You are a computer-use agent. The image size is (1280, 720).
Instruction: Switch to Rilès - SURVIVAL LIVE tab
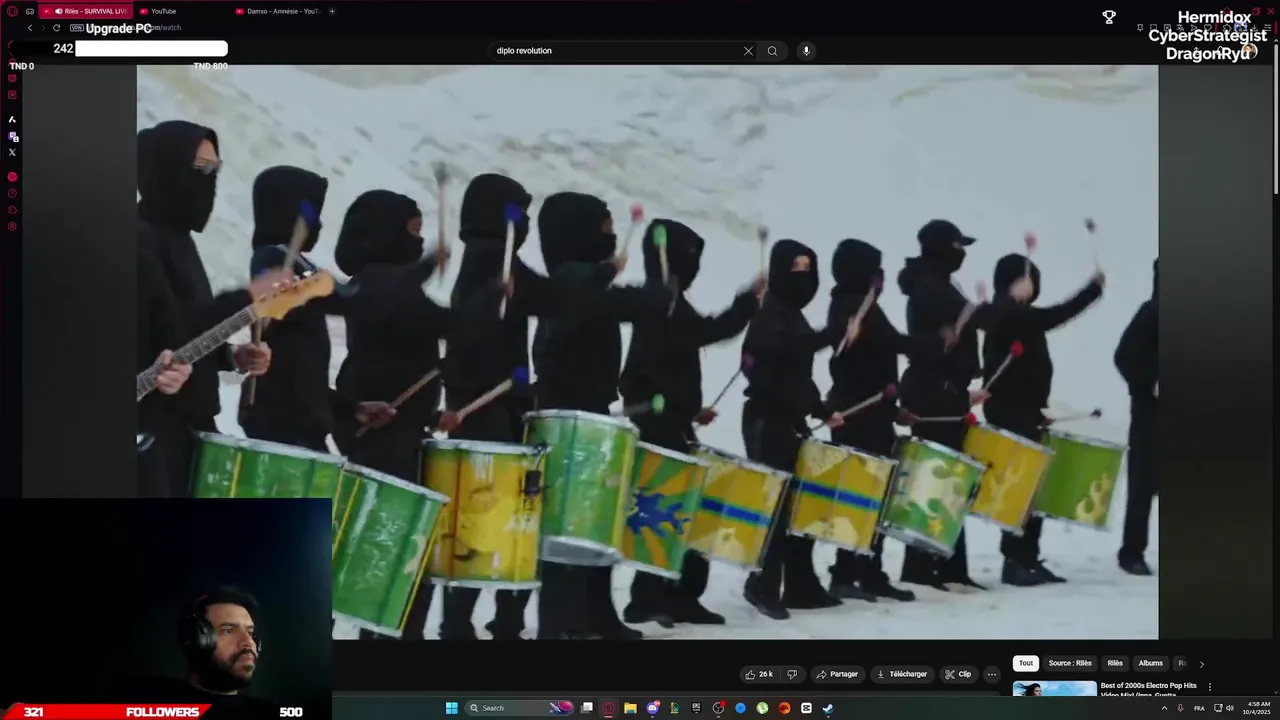point(85,11)
